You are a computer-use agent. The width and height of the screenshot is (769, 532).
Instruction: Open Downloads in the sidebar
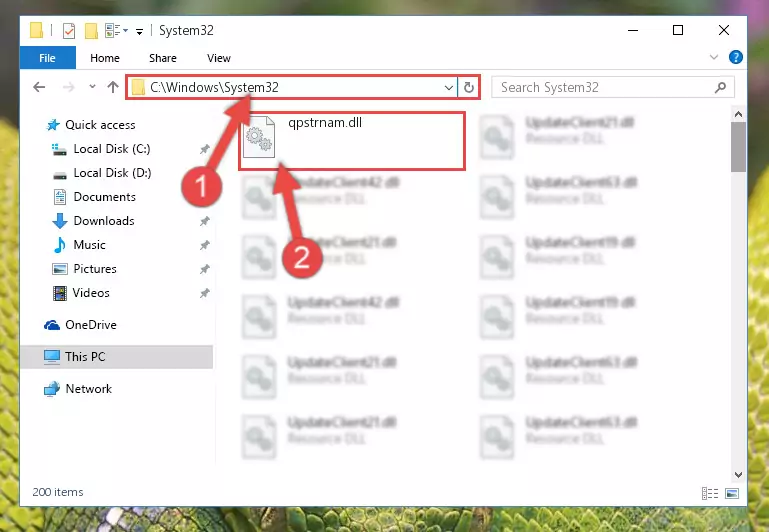[103, 221]
